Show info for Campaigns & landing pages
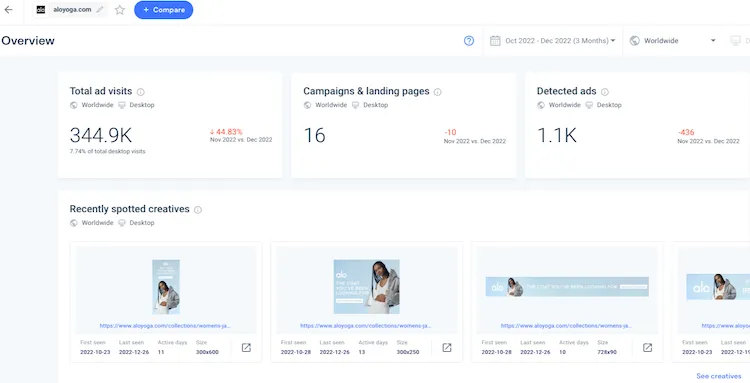 click(x=437, y=92)
